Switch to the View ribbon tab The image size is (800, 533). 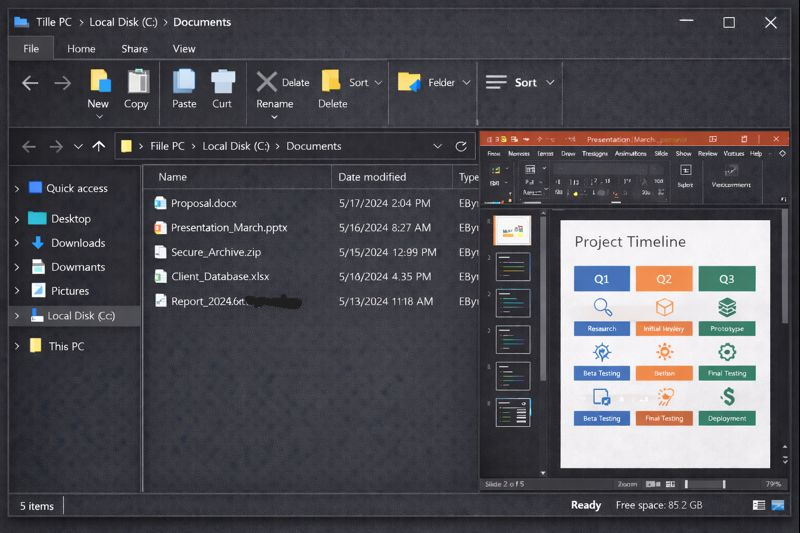(184, 48)
